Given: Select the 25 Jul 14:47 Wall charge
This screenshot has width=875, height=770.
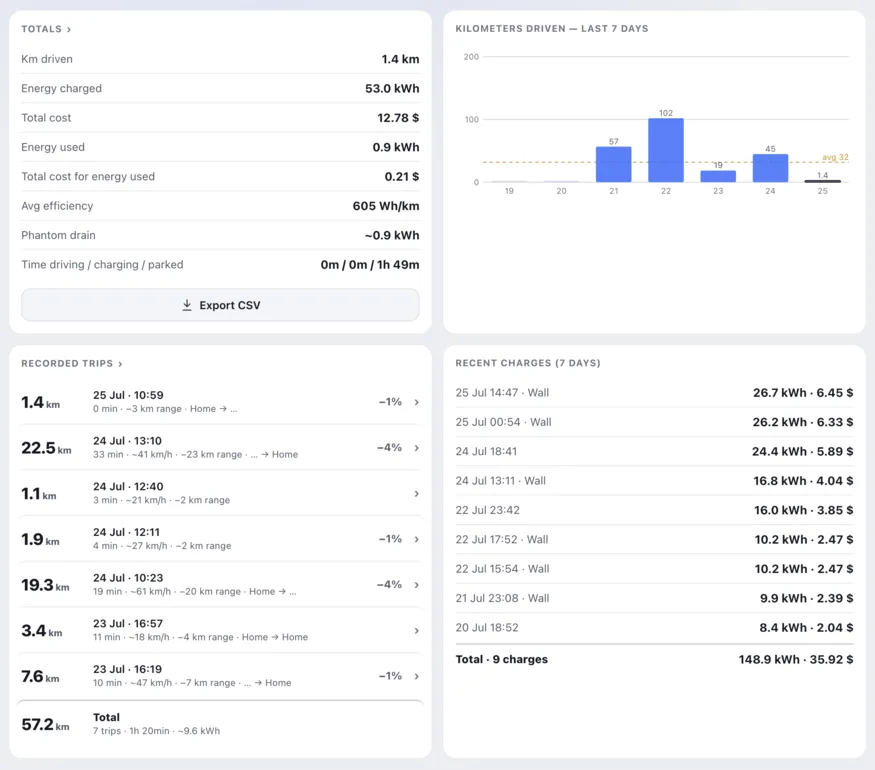Looking at the screenshot, I should pos(654,393).
